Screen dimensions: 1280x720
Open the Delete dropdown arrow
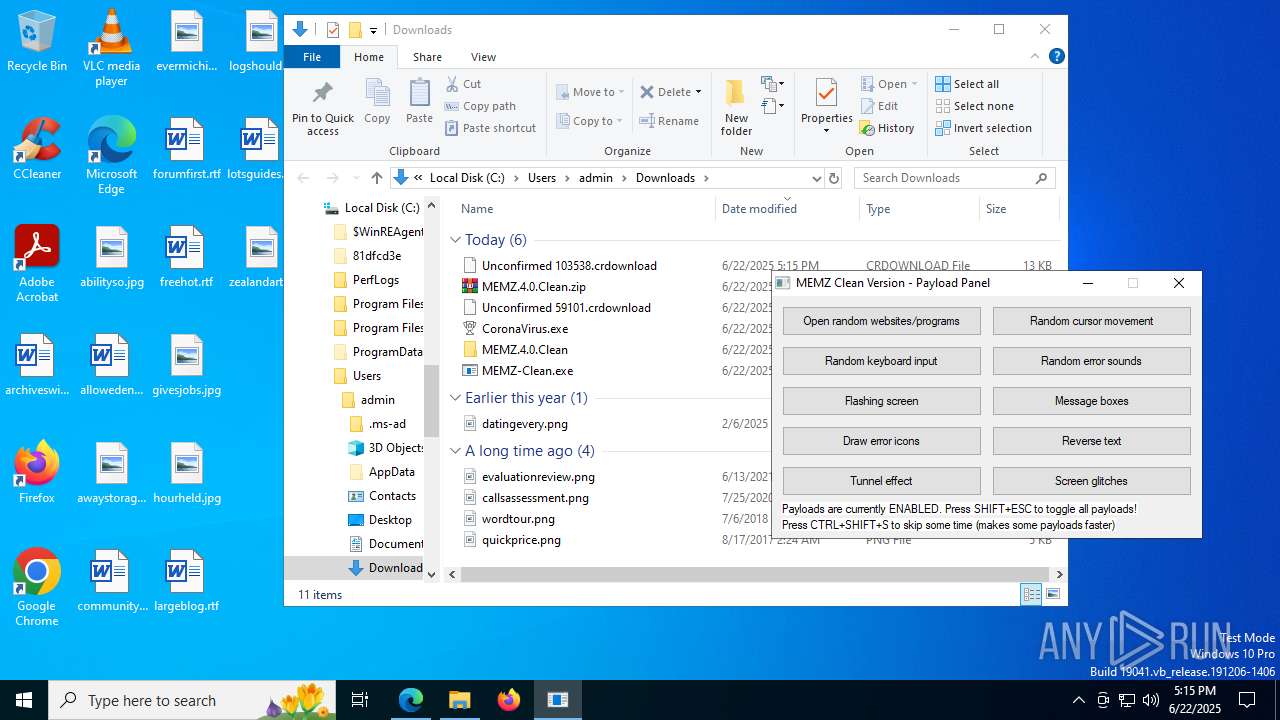tap(698, 92)
